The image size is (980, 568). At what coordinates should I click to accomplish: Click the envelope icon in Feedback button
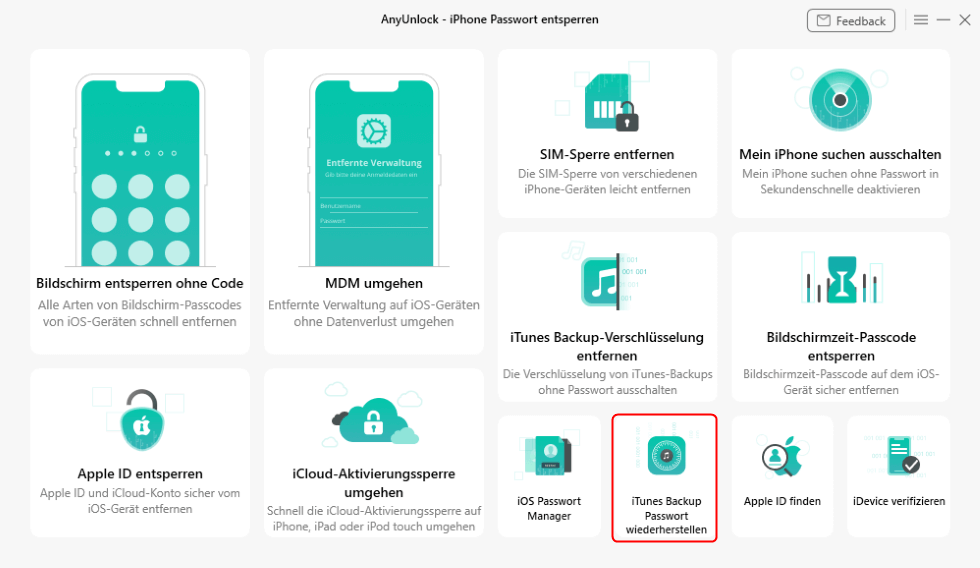824,21
